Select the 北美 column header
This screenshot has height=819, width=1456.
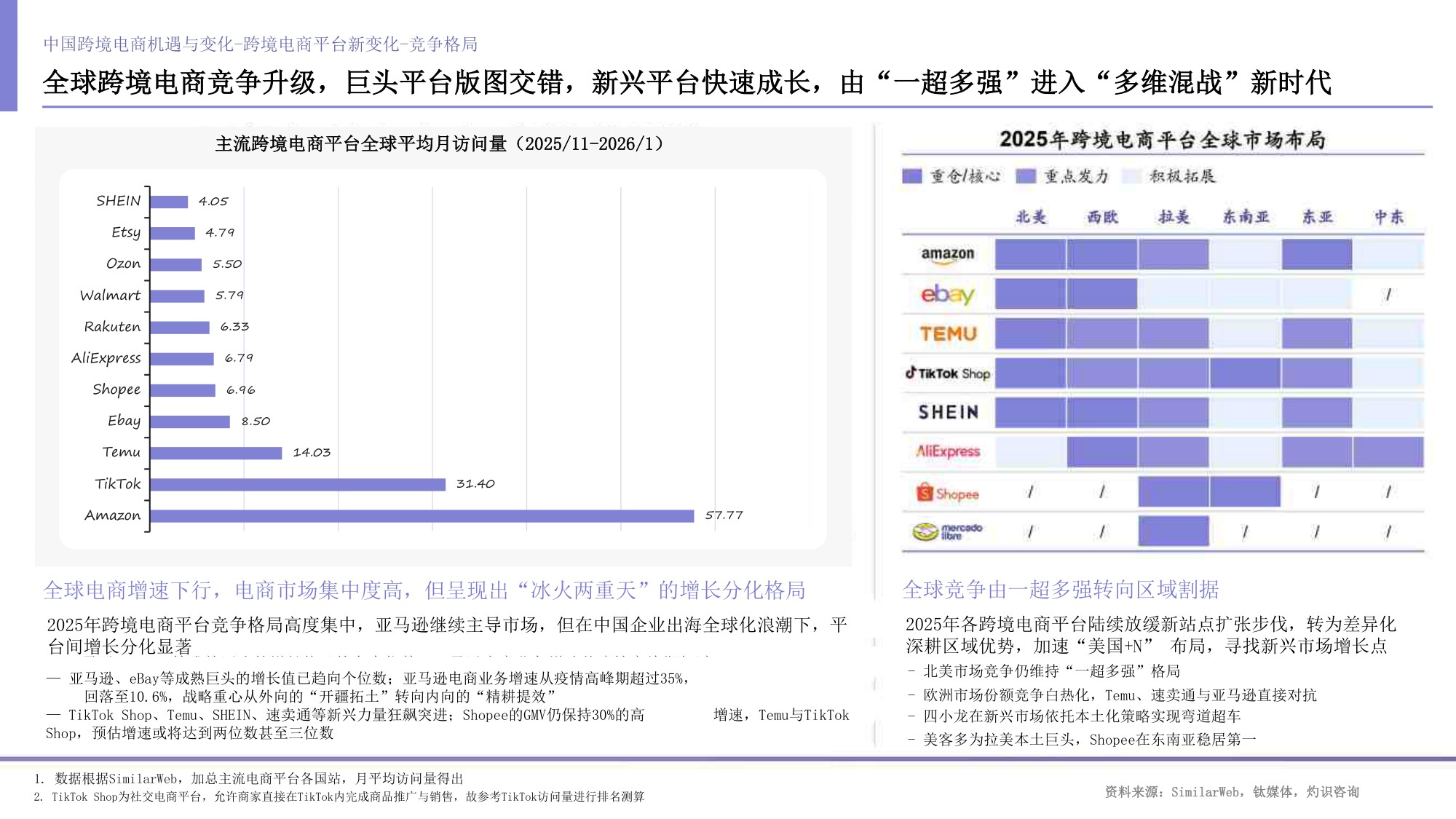click(x=1031, y=217)
